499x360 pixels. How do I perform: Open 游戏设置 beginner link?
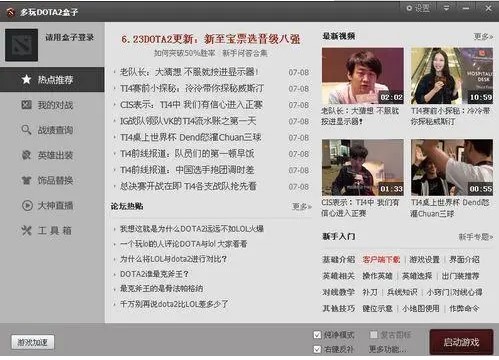click(x=424, y=259)
